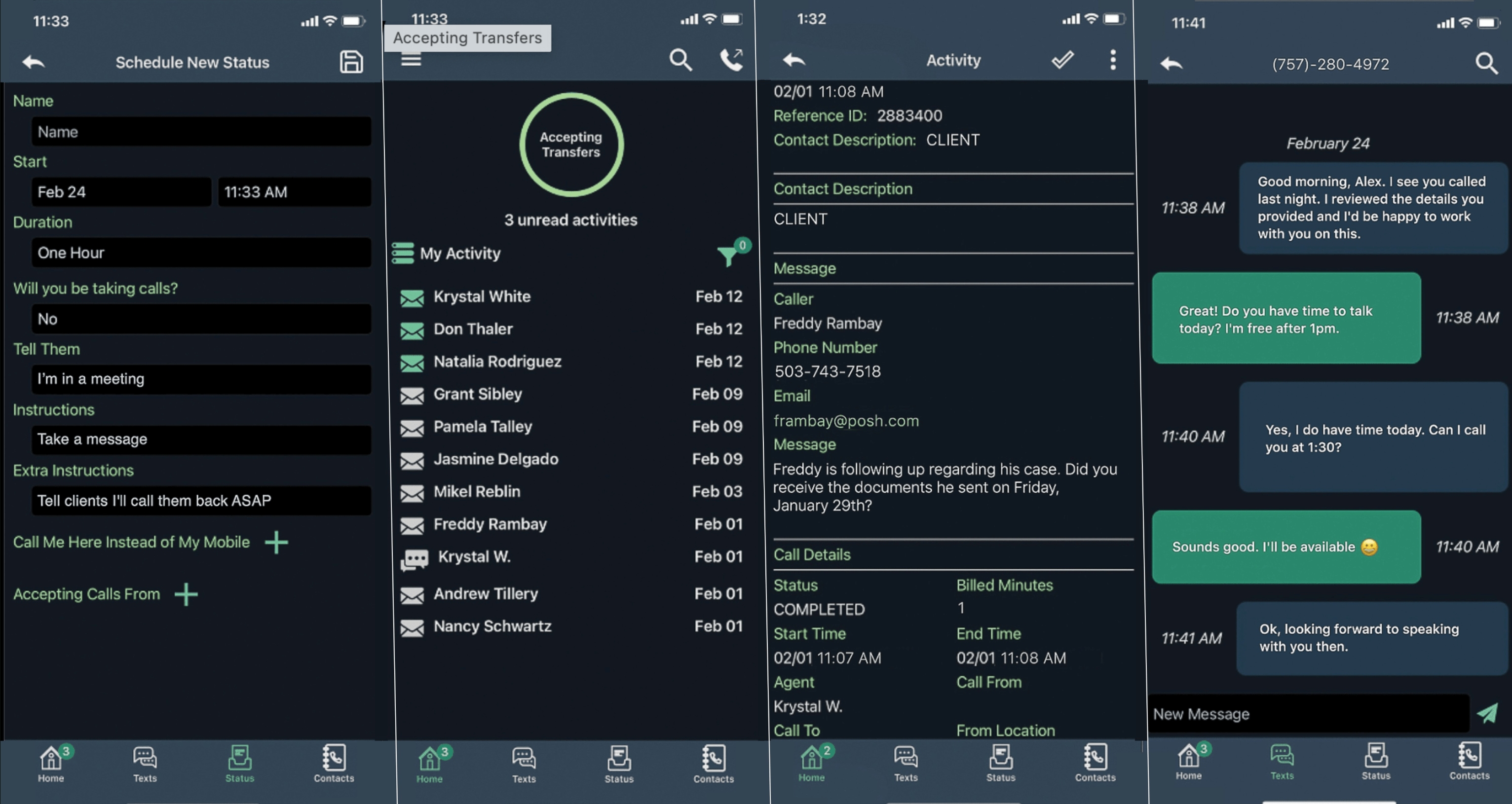
Task: Tap the save icon in Schedule New Status
Action: [351, 62]
